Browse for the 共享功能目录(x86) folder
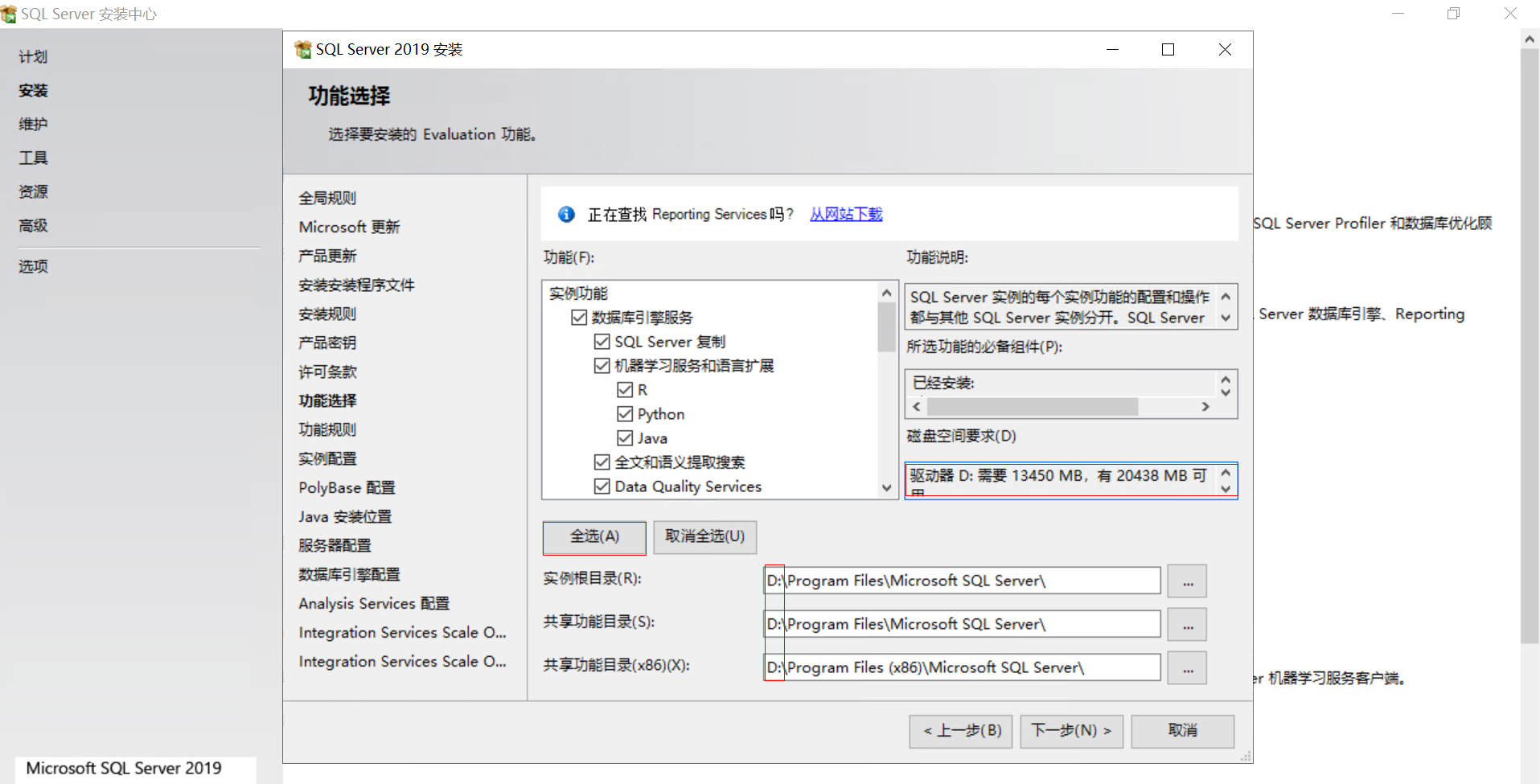Screen dimensions: 1540x784 (1188, 668)
